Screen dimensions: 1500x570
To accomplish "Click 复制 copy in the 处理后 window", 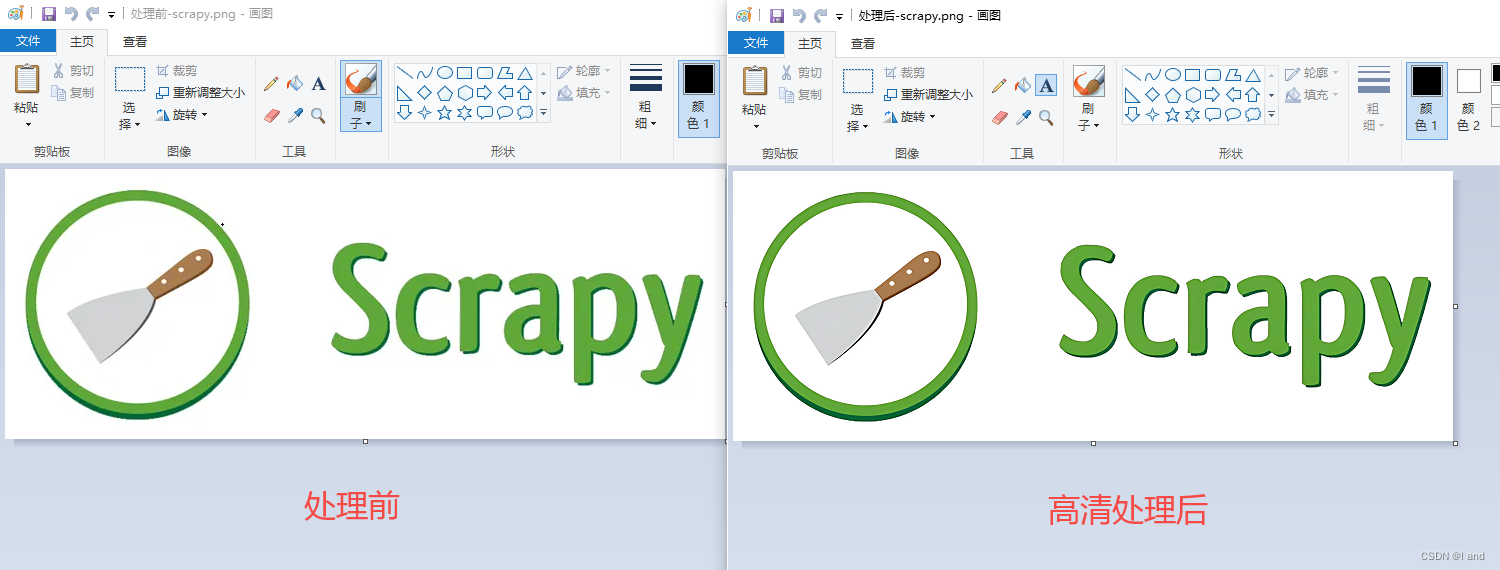I will [x=801, y=95].
